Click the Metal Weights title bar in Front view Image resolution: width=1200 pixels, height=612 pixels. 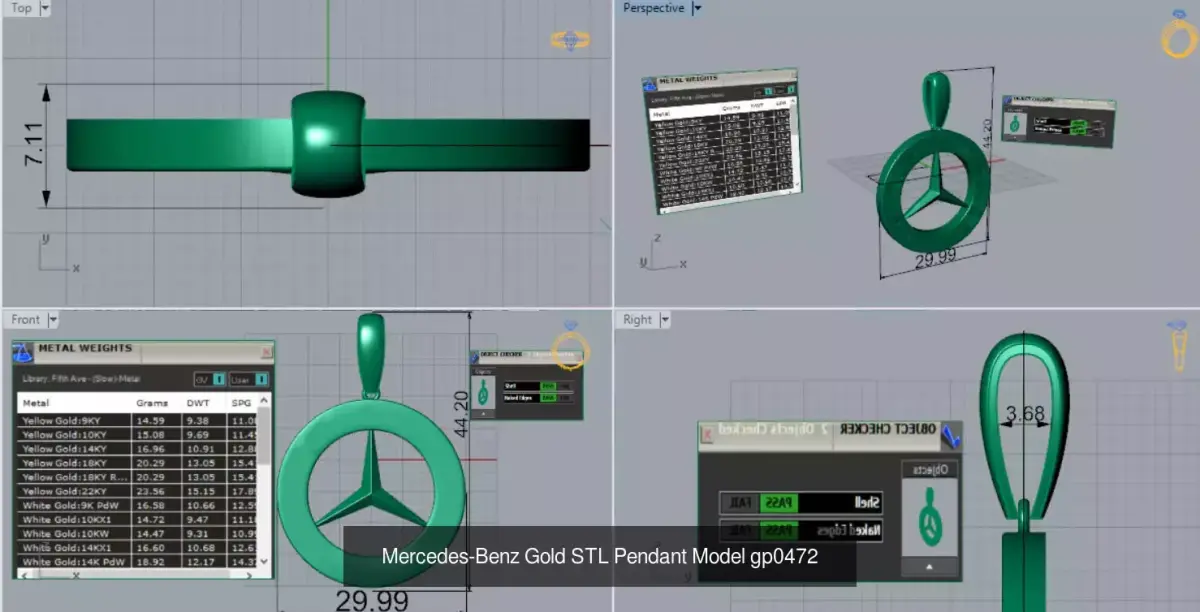click(143, 351)
